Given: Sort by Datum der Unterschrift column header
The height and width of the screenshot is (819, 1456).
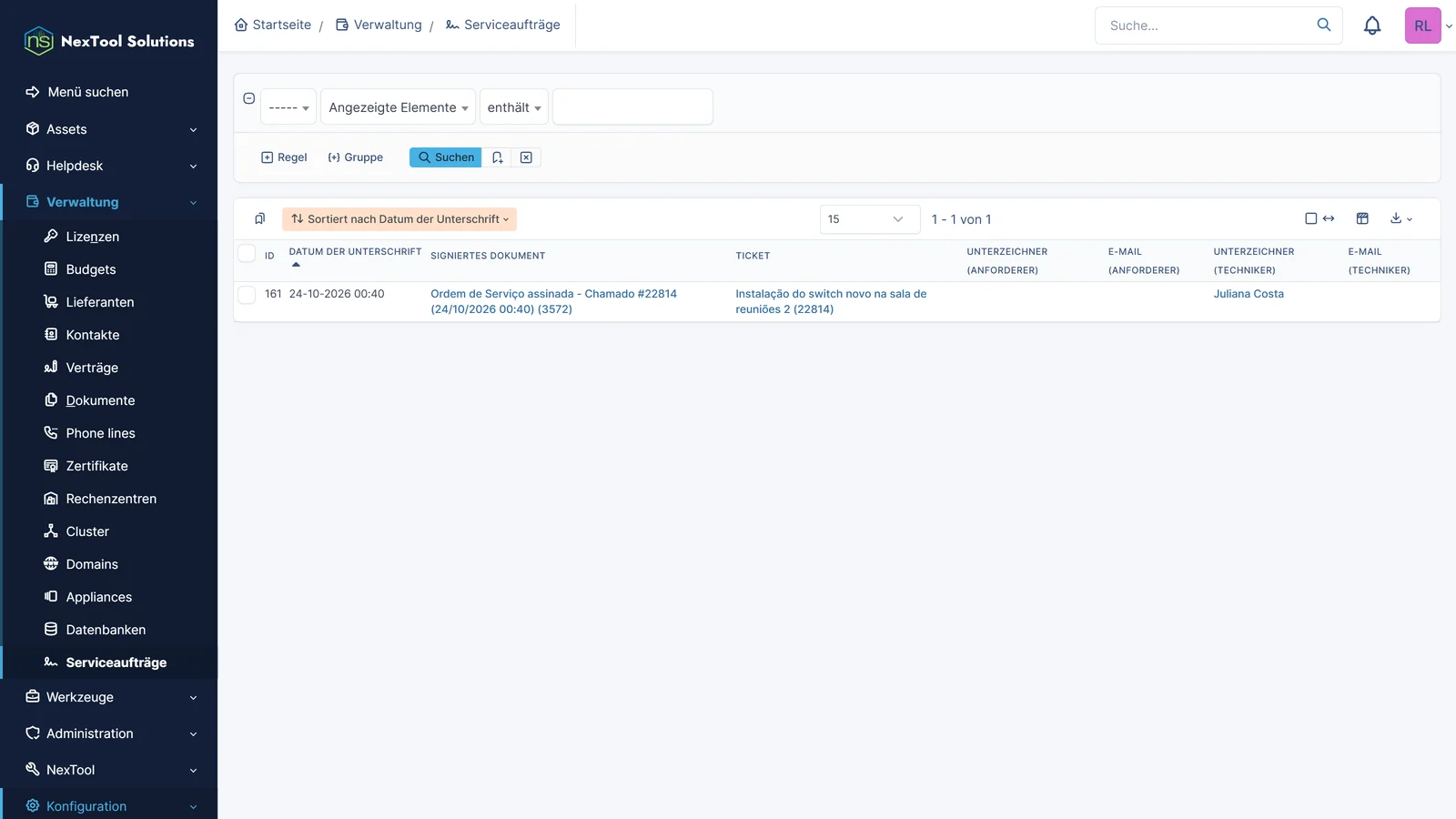Looking at the screenshot, I should pyautogui.click(x=355, y=251).
